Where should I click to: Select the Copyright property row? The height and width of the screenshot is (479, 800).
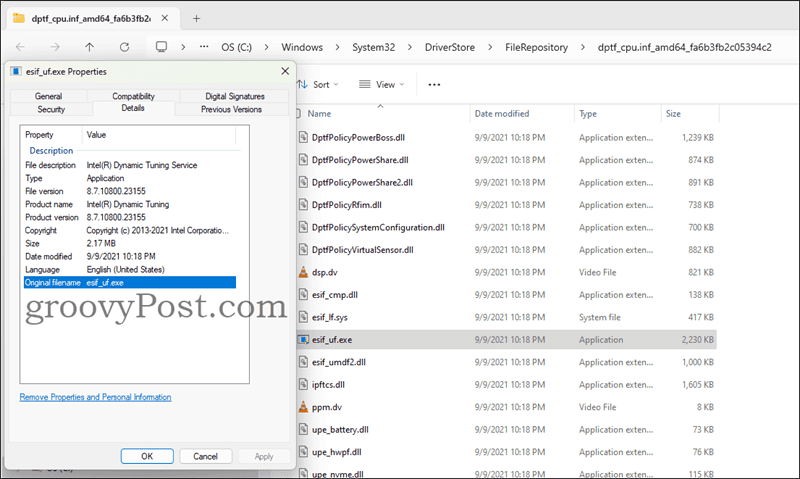130,231
